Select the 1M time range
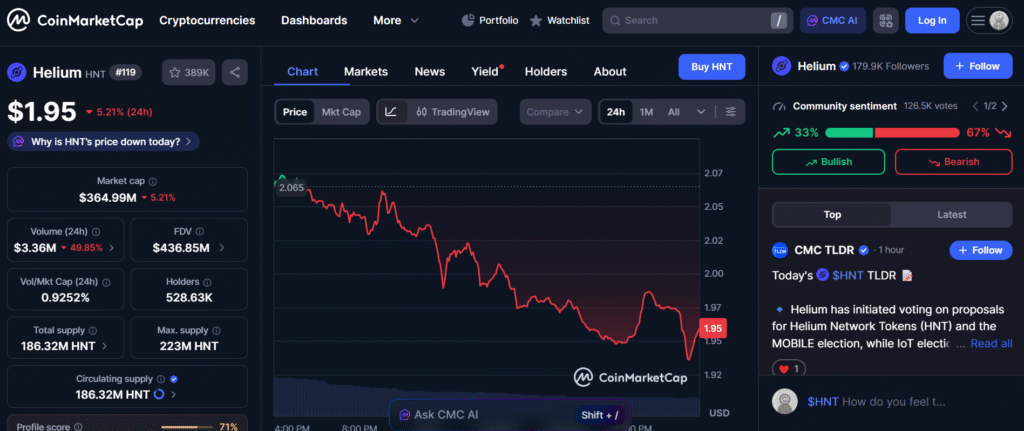This screenshot has width=1024, height=431. click(x=646, y=112)
